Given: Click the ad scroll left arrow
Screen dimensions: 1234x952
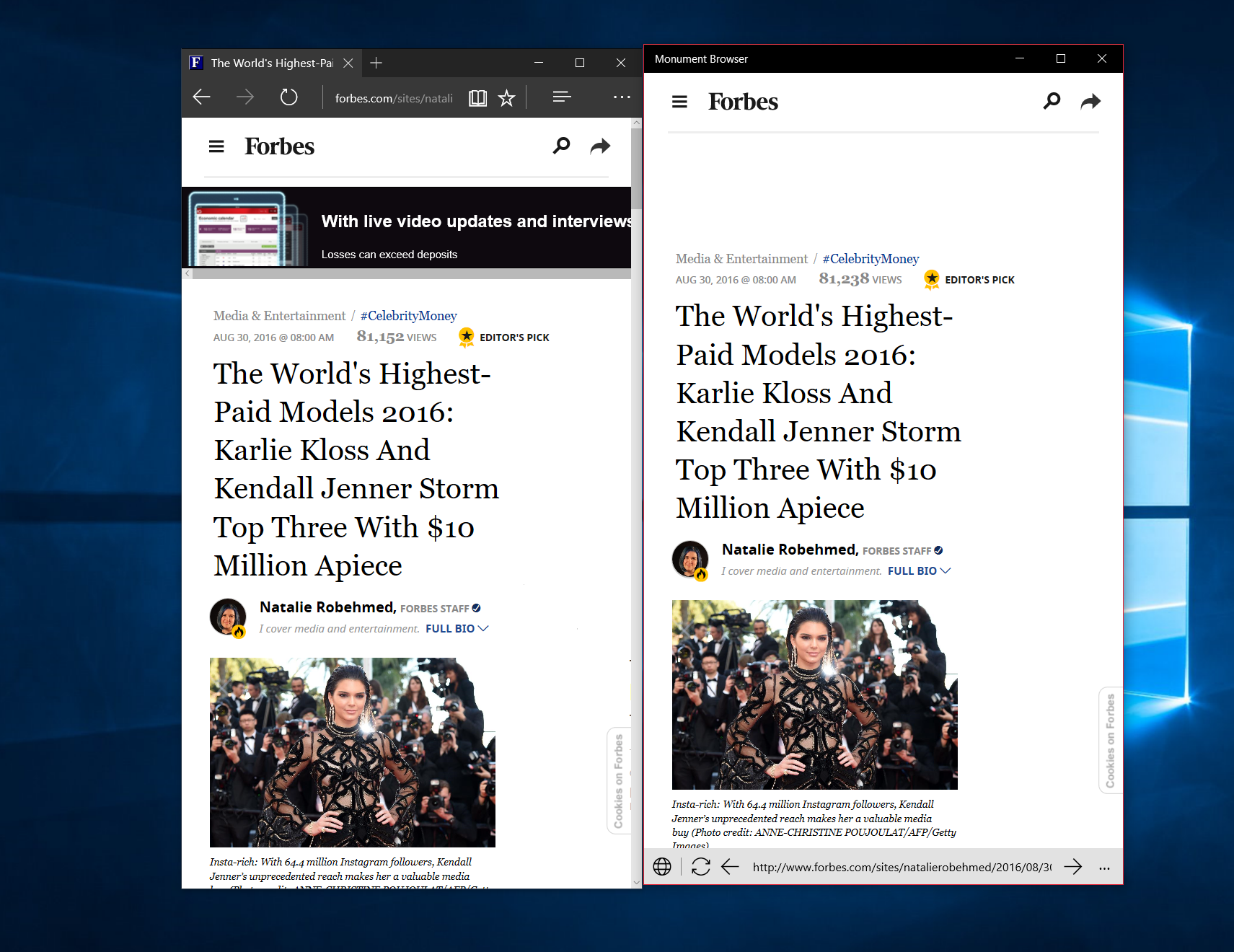Looking at the screenshot, I should click(188, 273).
